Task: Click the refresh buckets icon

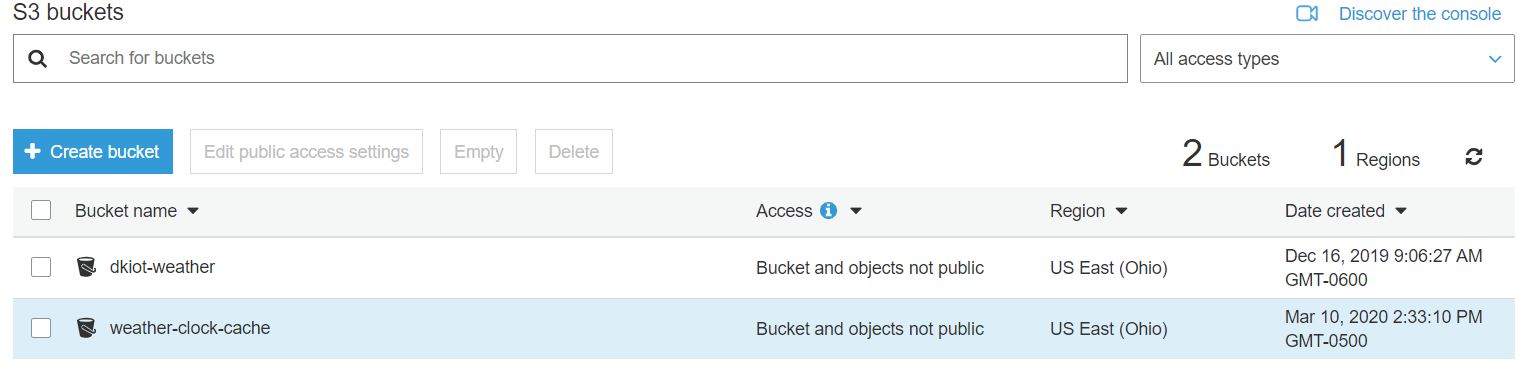Action: pos(1473,157)
